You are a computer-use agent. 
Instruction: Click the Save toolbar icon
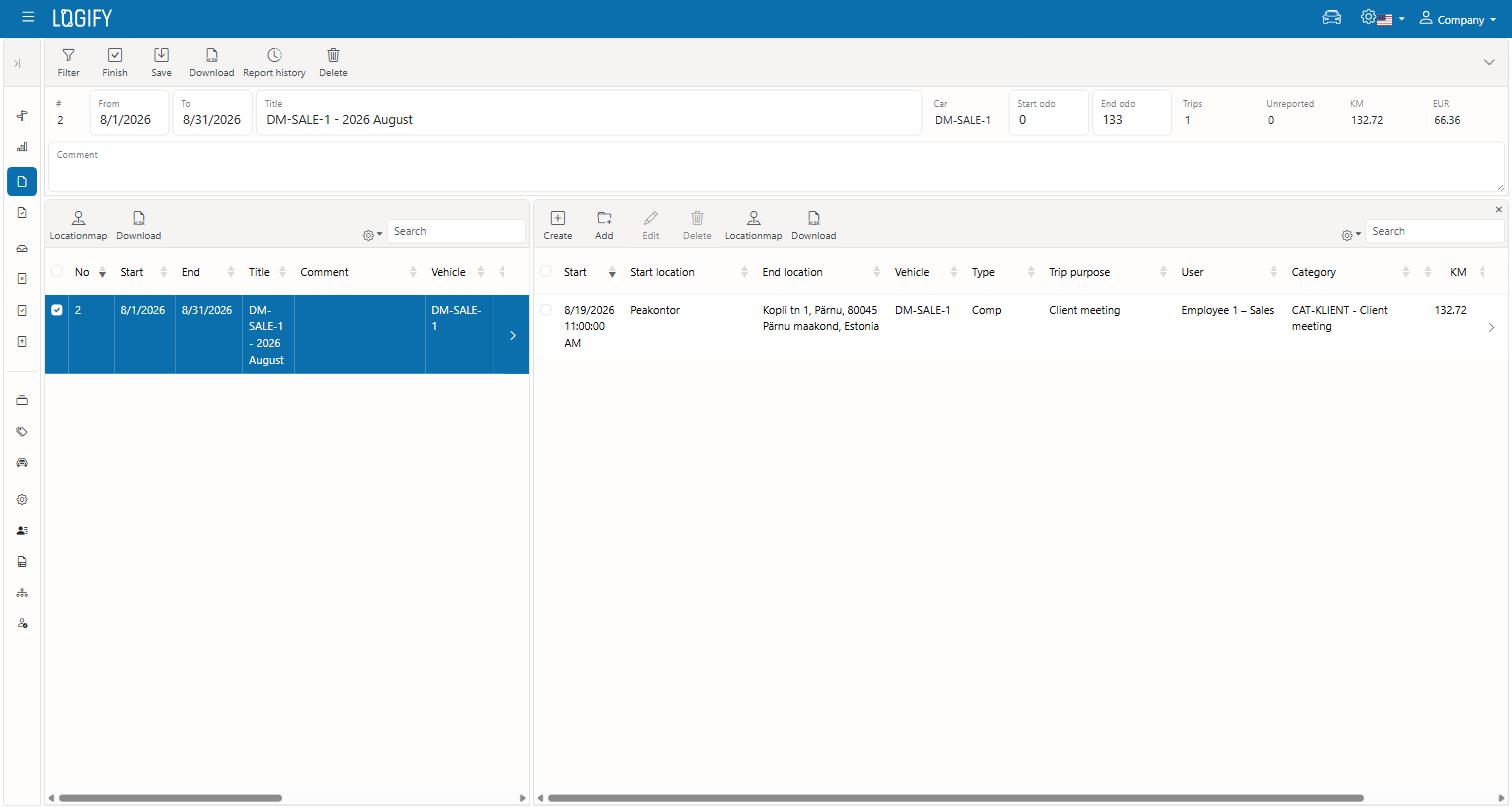(x=161, y=62)
